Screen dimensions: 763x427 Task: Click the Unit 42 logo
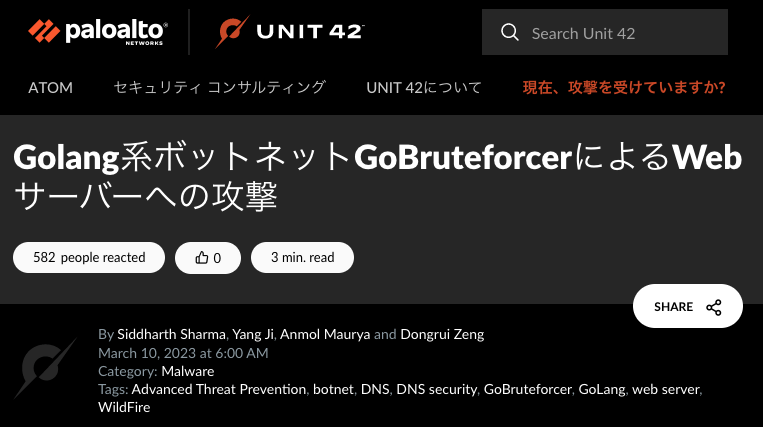289,33
